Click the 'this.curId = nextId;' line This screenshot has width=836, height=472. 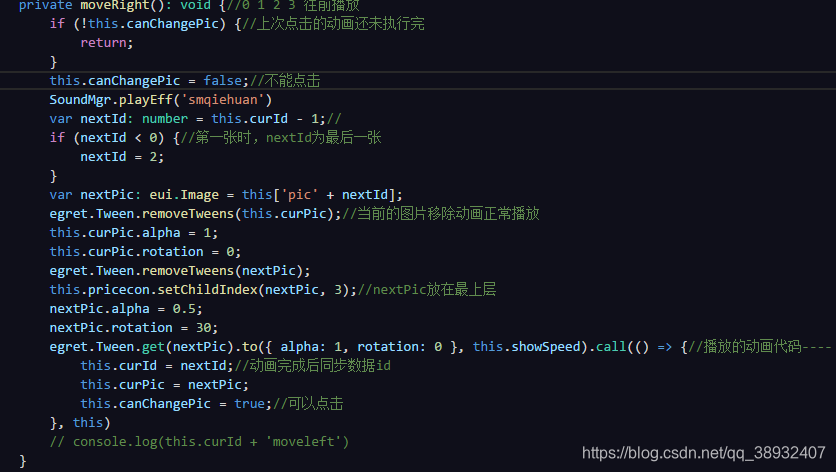[x=236, y=366]
